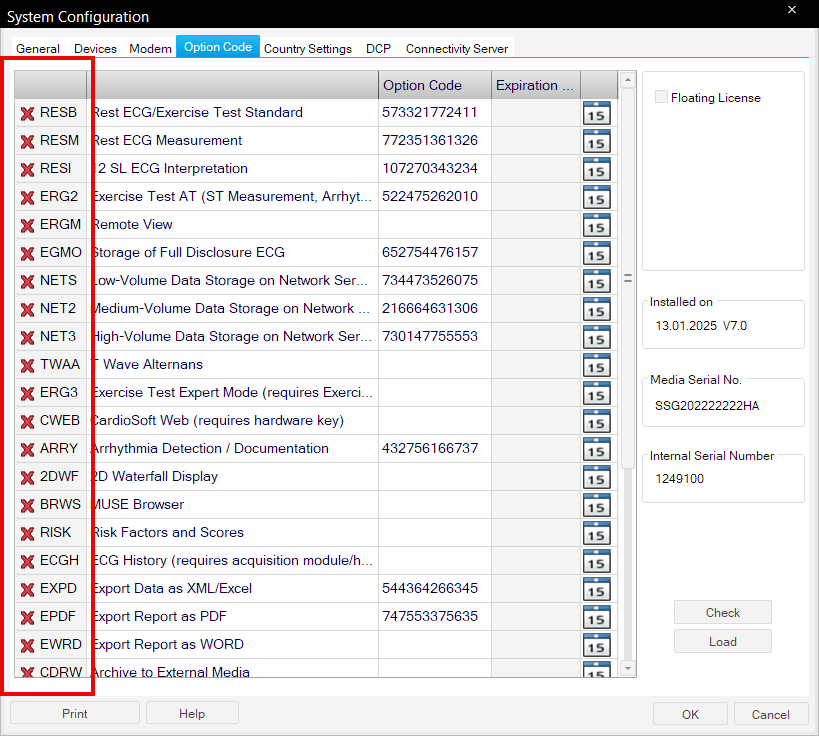Open expiration calendar for EGMO full disclosure storage
819x736 pixels.
[596, 253]
